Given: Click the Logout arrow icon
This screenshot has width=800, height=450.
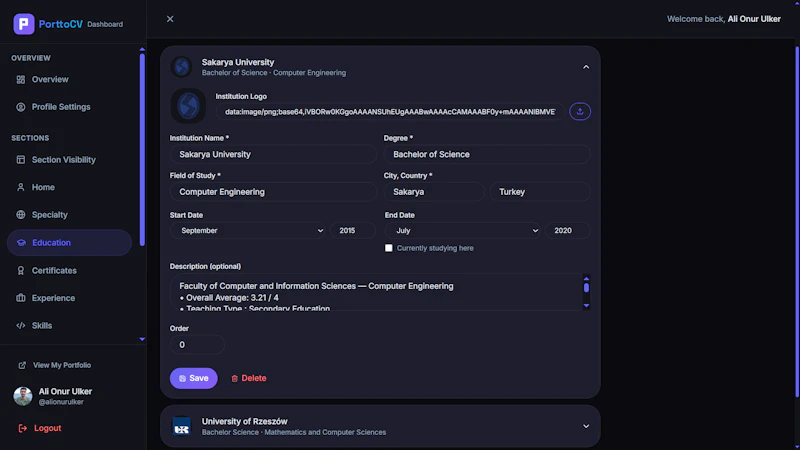Looking at the screenshot, I should coord(22,428).
